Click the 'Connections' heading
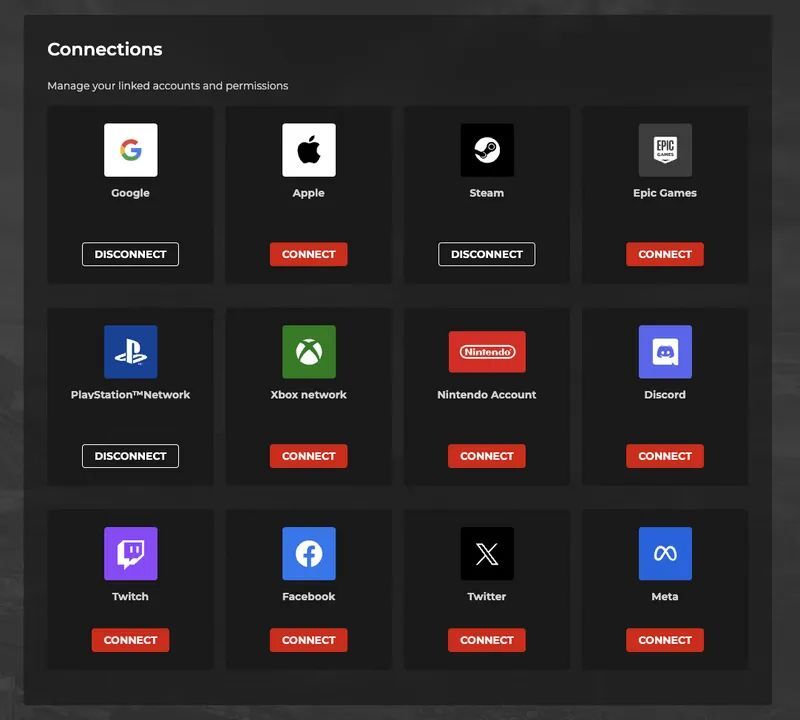This screenshot has height=720, width=800. 105,49
